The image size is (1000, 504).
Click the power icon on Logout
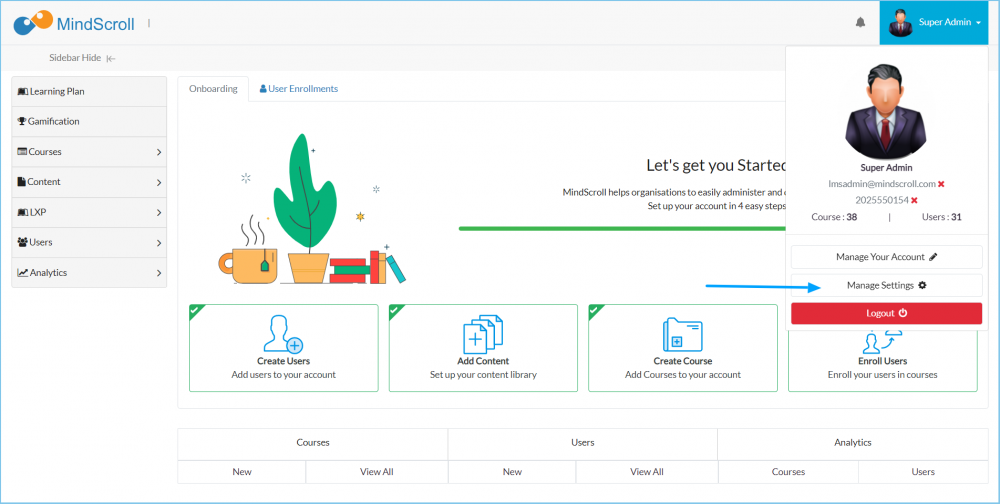pos(902,313)
